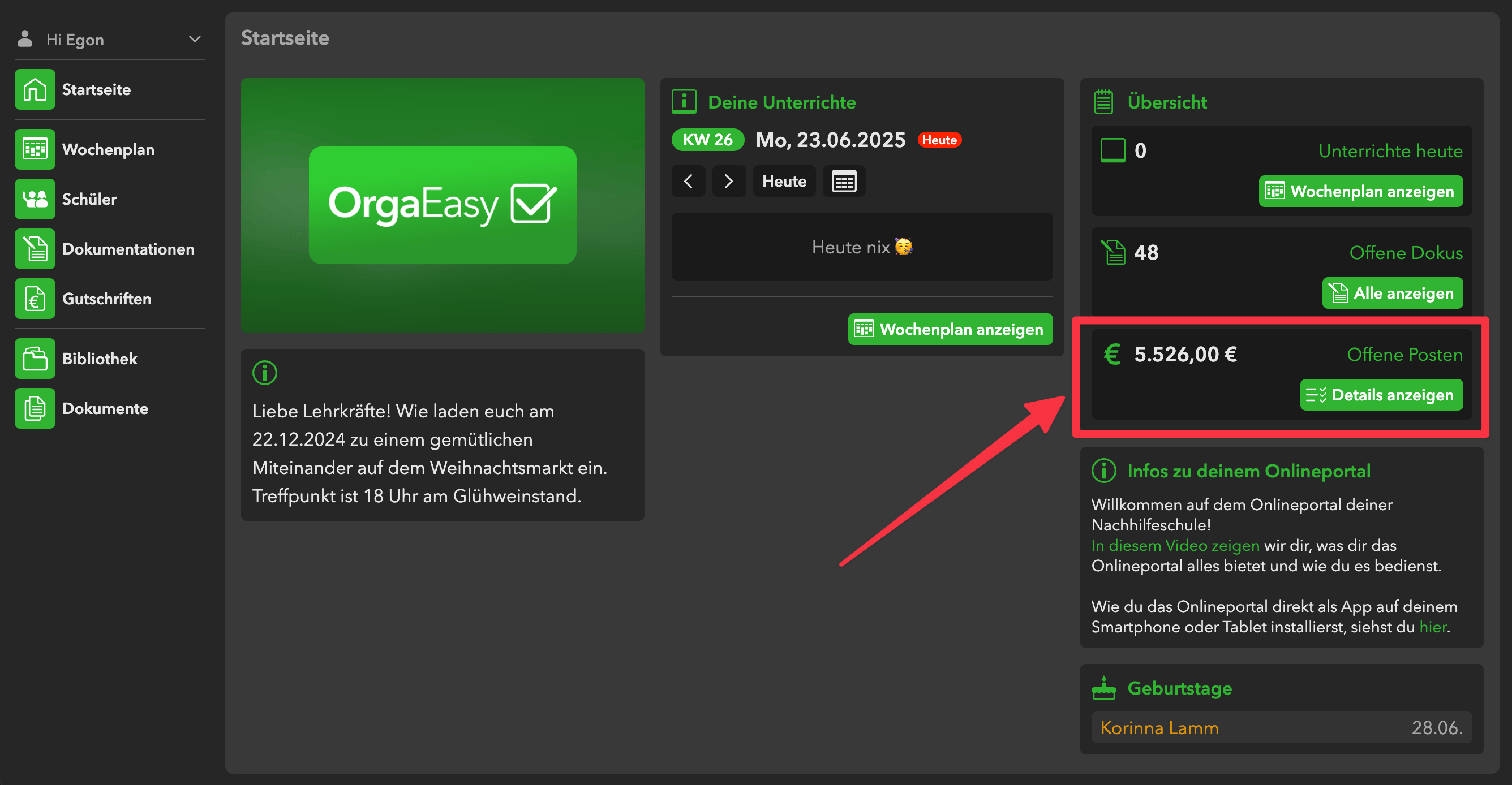The width and height of the screenshot is (1512, 785).
Task: Go to previous day with left chevron
Action: click(x=688, y=181)
